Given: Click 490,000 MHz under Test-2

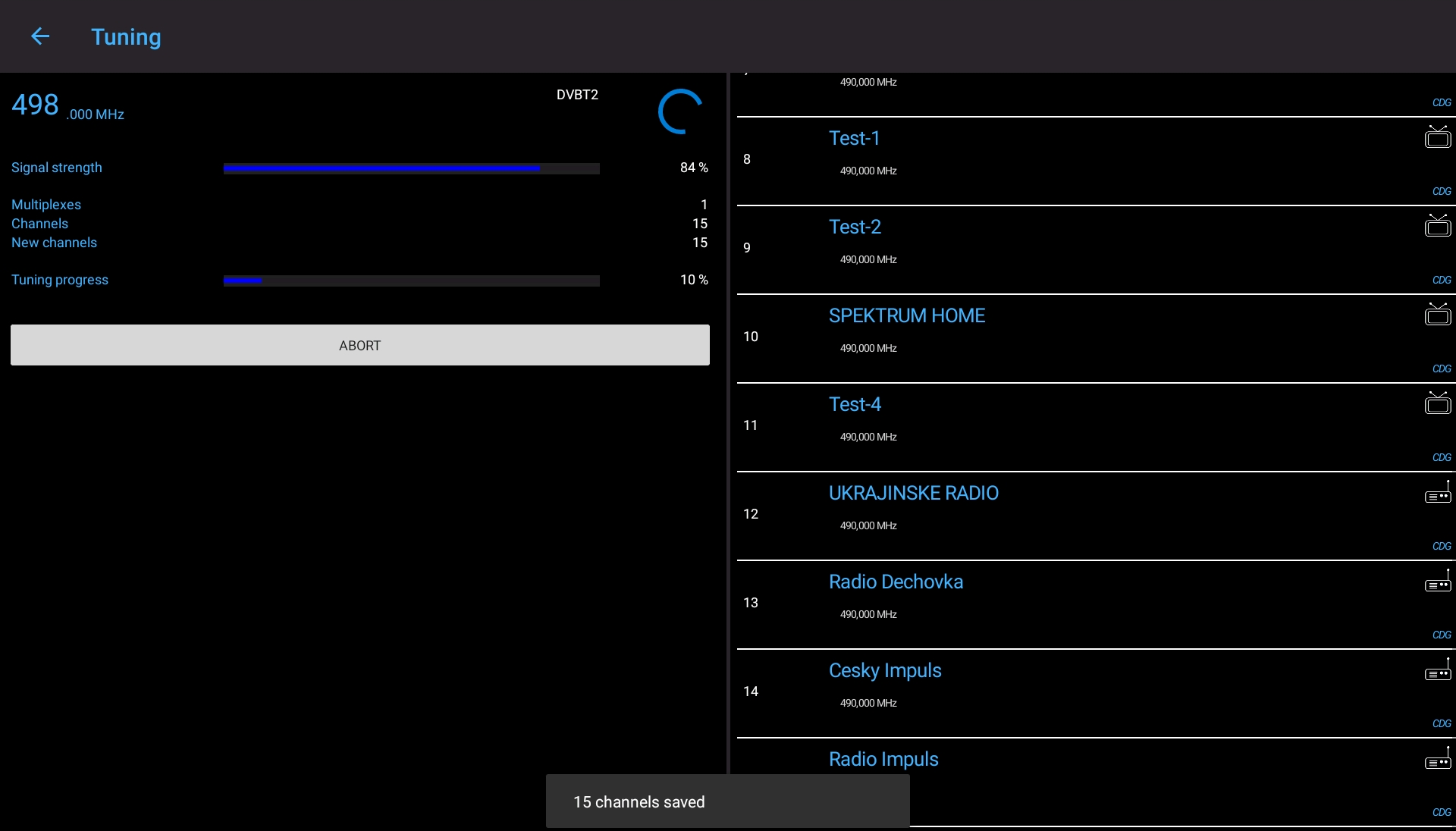Looking at the screenshot, I should coord(868,259).
